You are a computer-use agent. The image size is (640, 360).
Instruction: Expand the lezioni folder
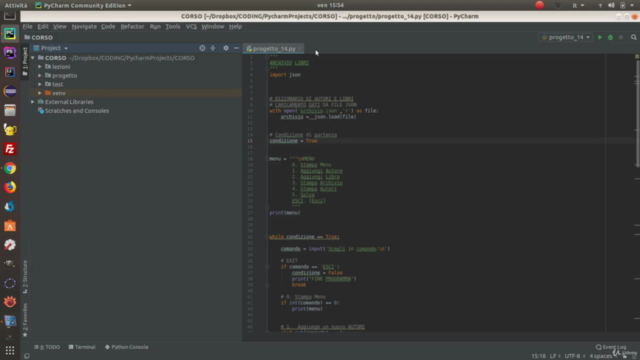click(x=40, y=67)
